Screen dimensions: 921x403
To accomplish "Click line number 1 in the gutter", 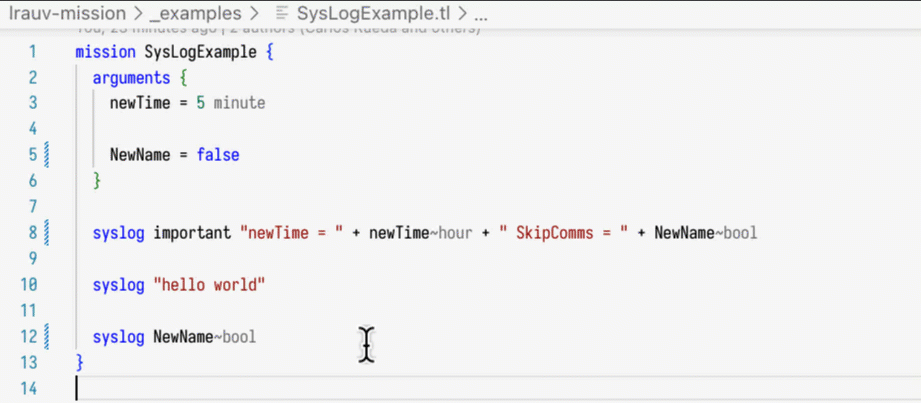I will tap(33, 52).
